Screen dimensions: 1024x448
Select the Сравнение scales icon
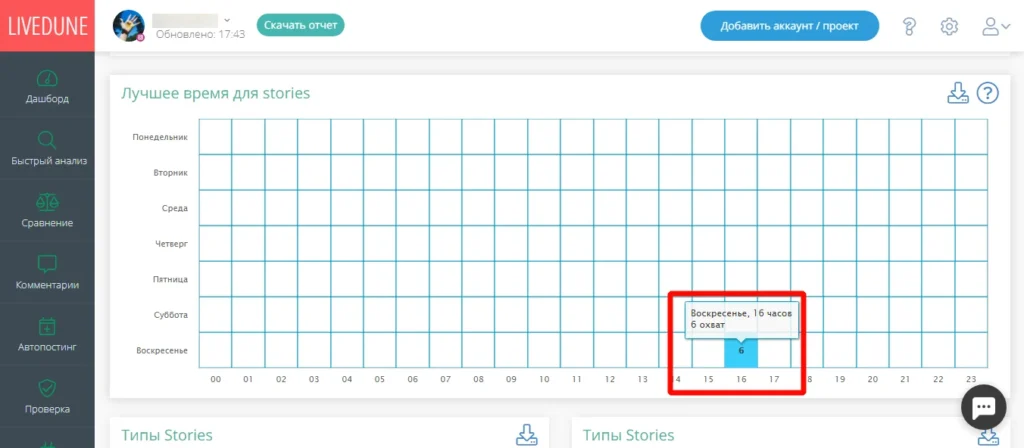47,201
